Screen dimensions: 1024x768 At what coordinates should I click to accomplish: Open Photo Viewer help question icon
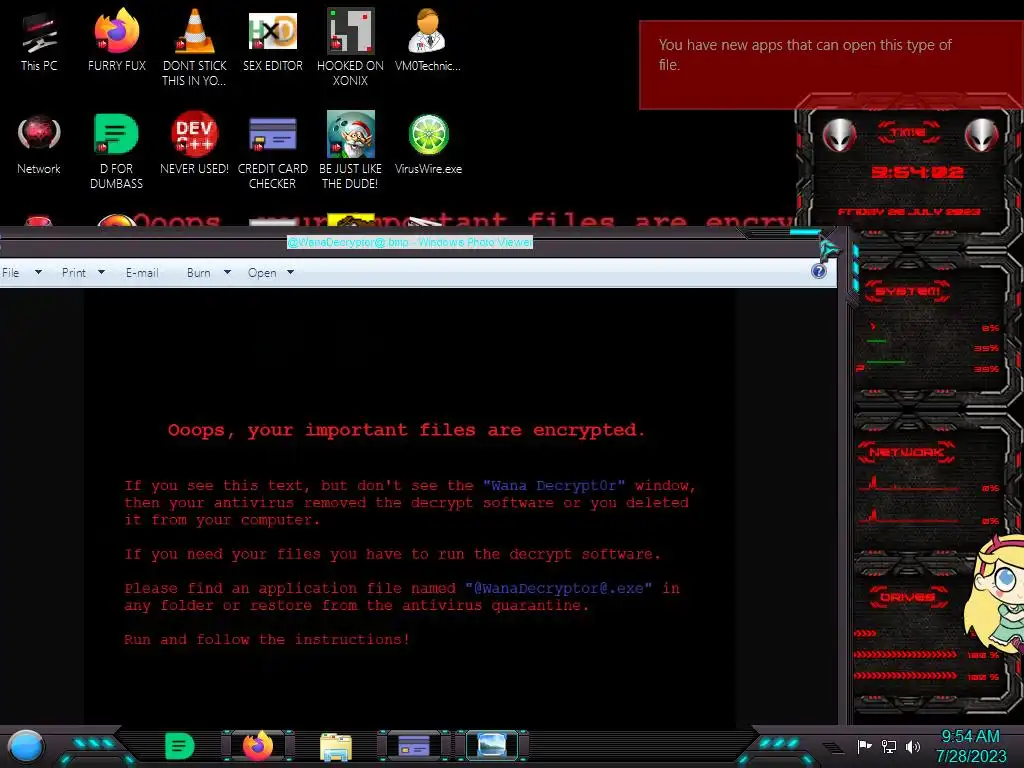click(818, 271)
